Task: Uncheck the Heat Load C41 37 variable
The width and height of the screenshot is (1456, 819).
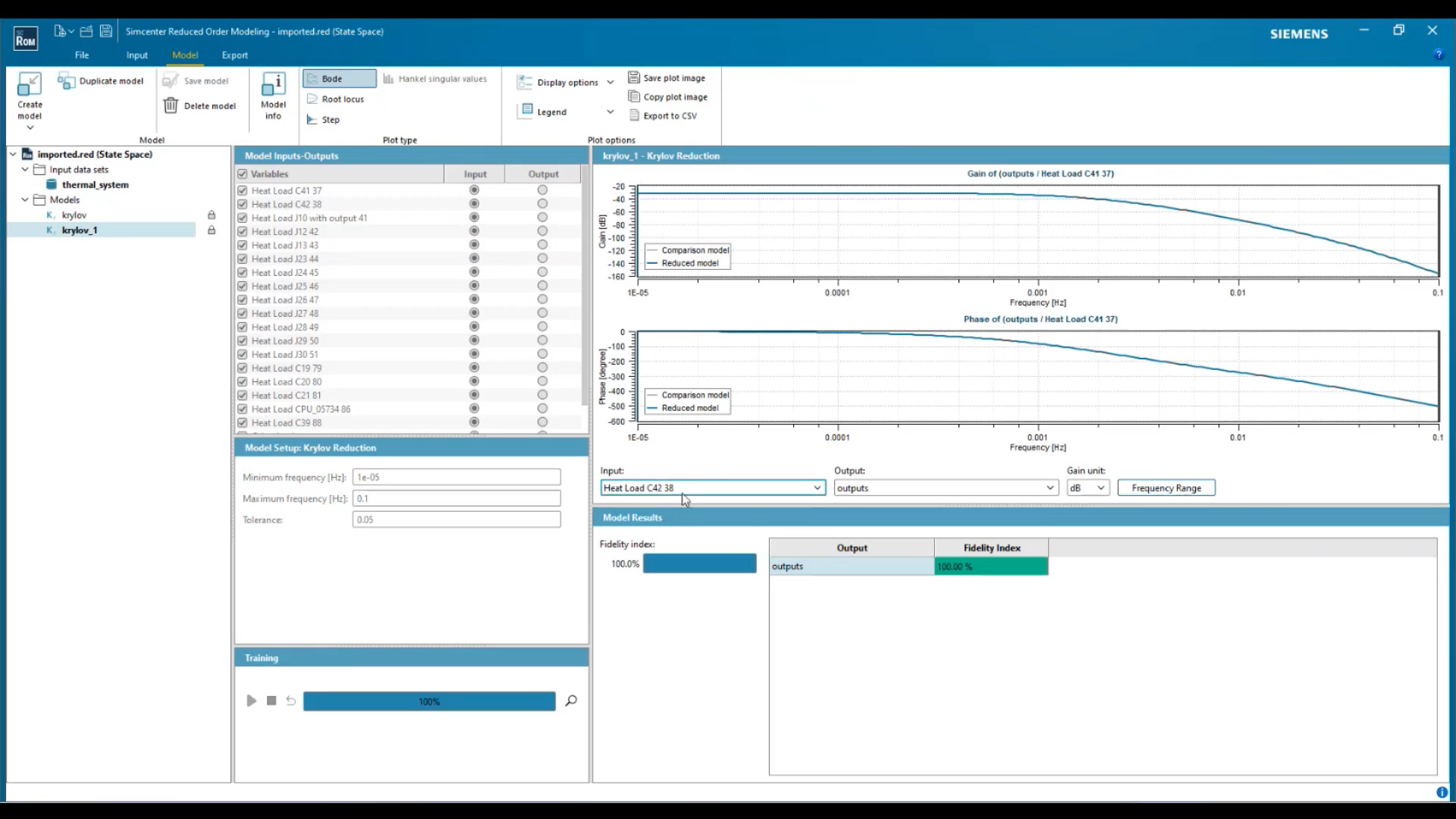Action: [242, 190]
